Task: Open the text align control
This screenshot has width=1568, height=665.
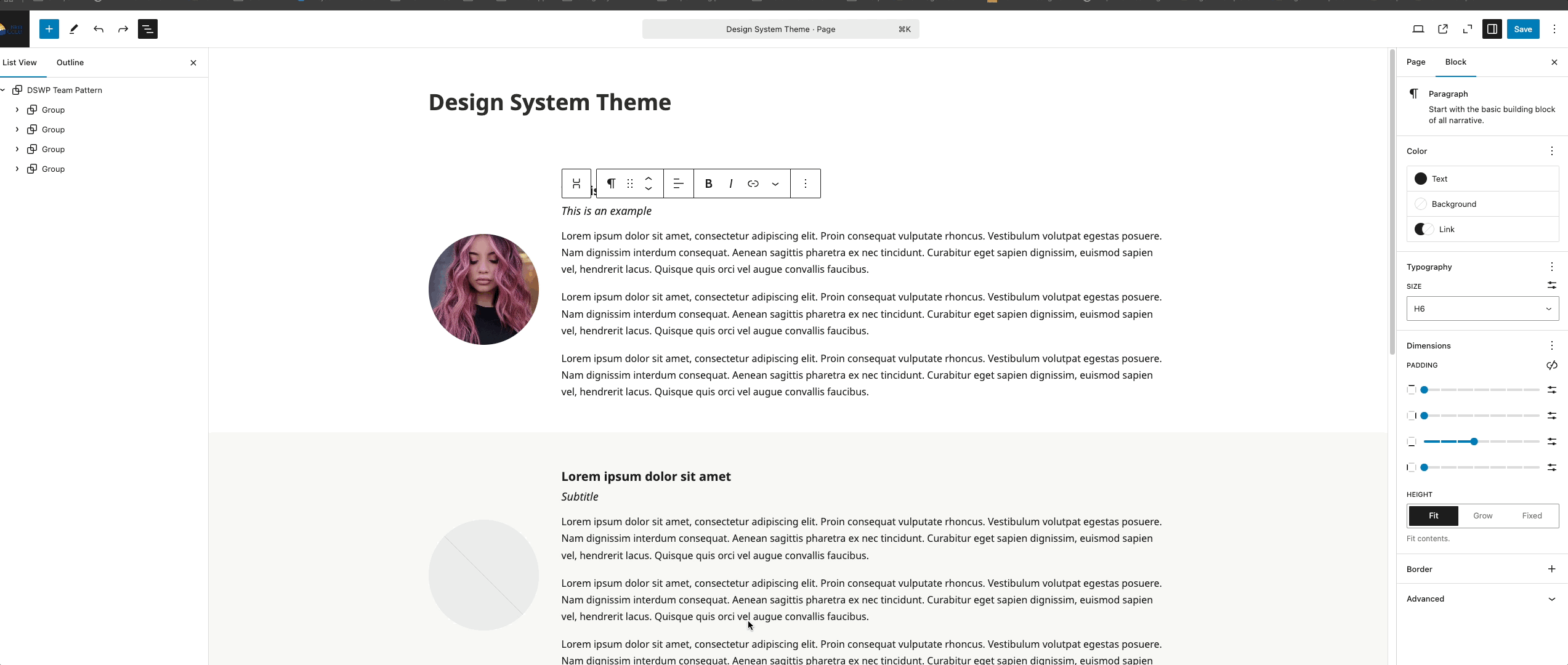Action: (x=679, y=183)
